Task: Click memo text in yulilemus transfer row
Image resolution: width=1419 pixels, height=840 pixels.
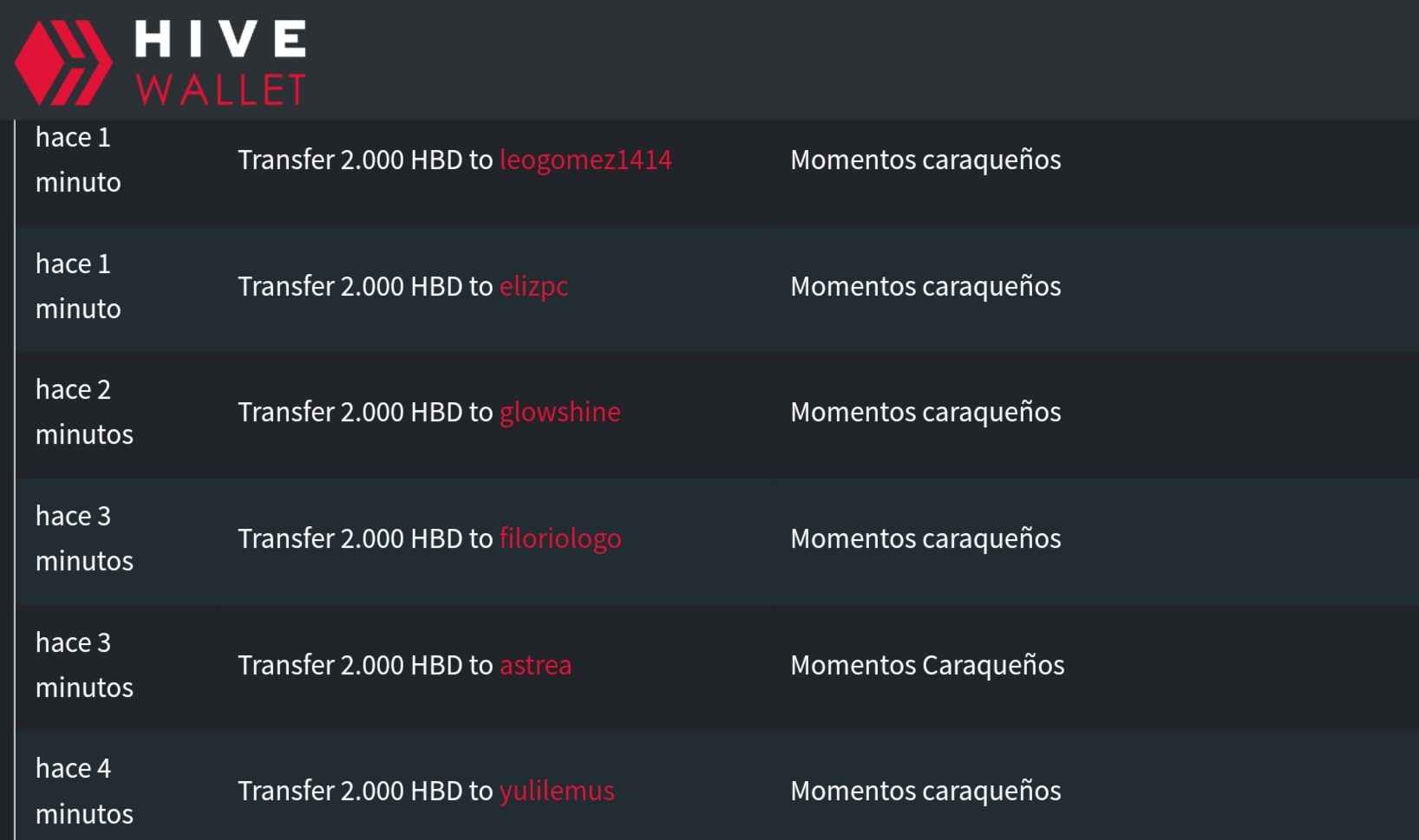Action: [925, 791]
